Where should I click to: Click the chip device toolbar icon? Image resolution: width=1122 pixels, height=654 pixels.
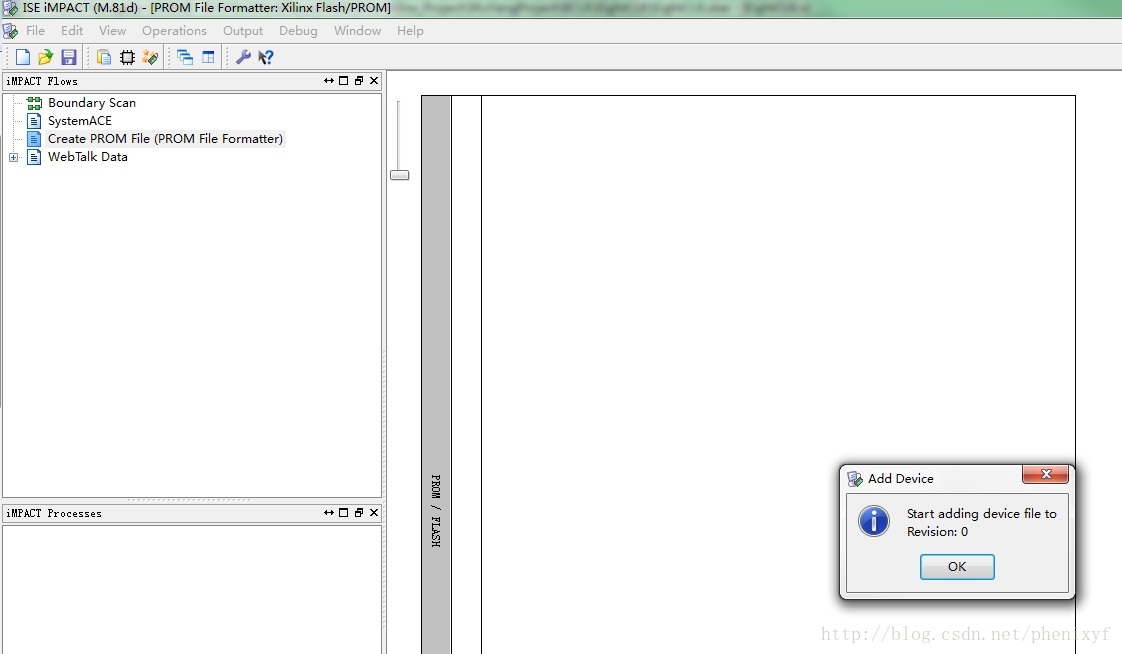(x=127, y=57)
